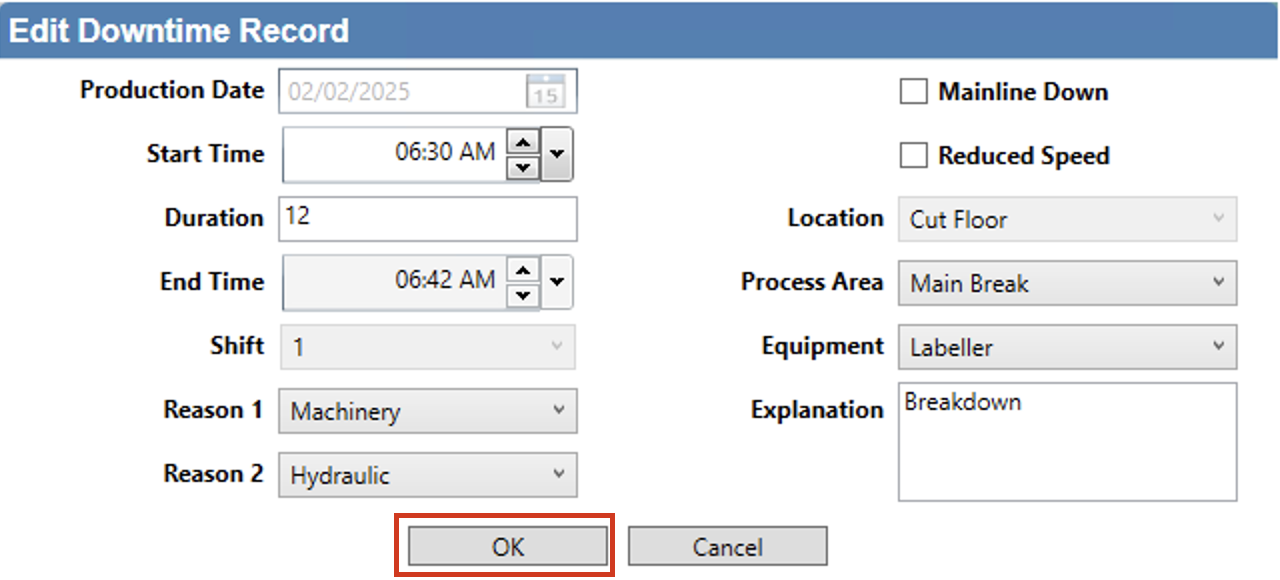Click the Explanation text box with Breakdown

tap(1067, 441)
